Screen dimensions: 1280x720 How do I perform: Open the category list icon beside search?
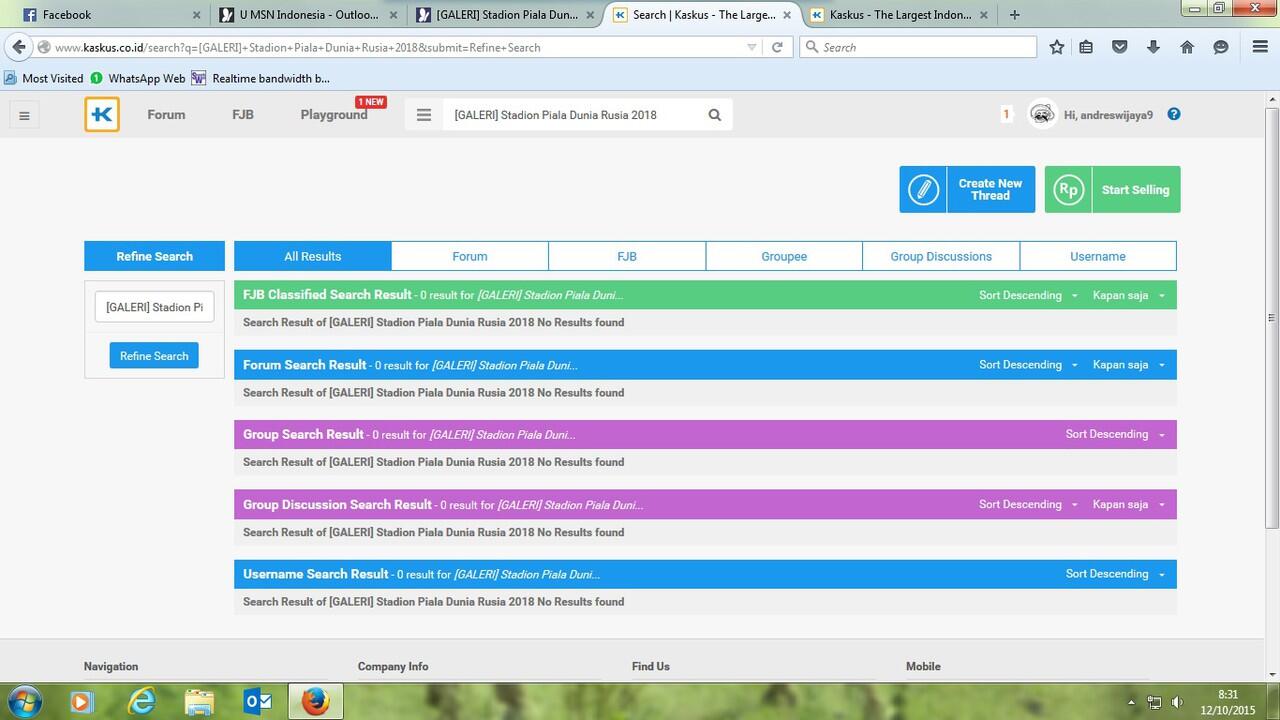point(424,115)
